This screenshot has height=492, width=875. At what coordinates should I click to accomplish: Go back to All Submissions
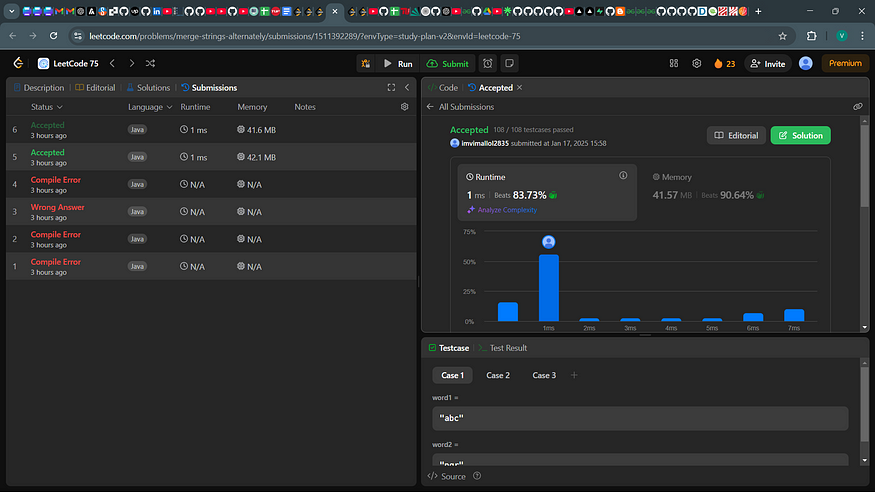[x=460, y=107]
